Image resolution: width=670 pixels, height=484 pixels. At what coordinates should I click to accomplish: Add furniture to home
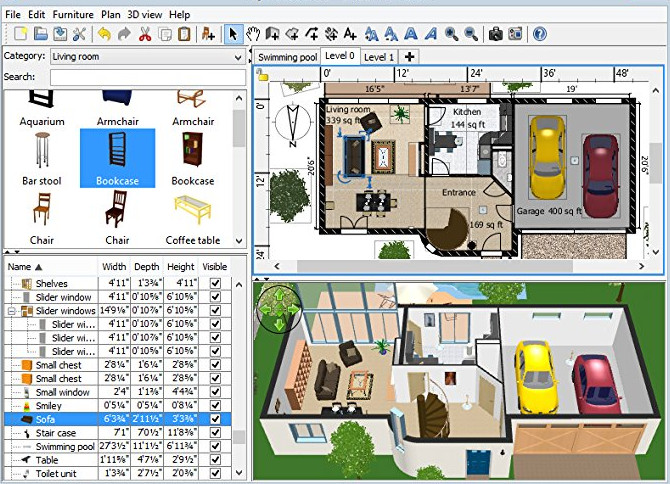[208, 34]
